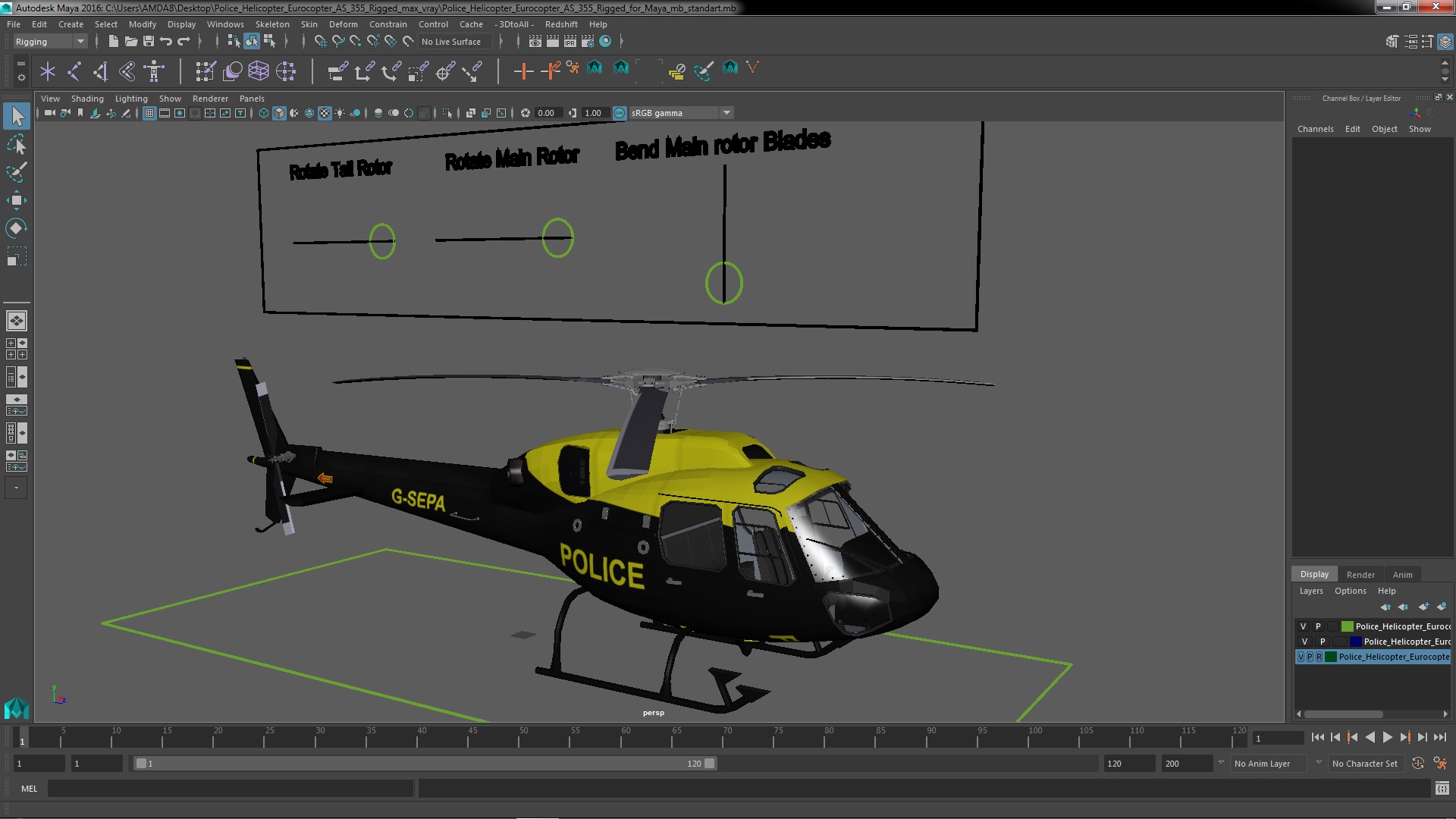Open the No Live Surface field

[455, 42]
